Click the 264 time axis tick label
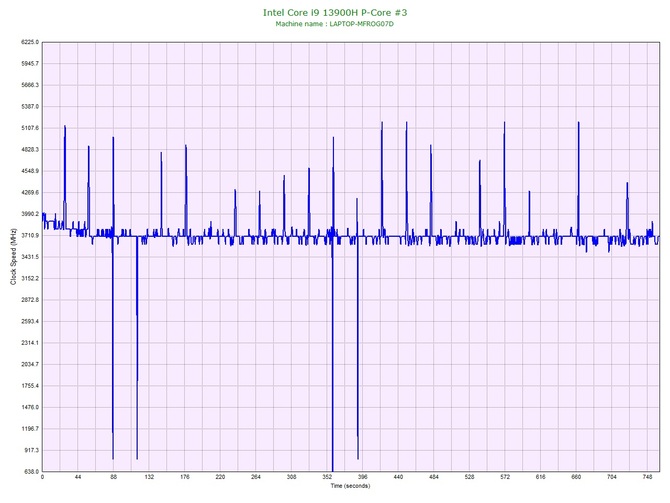Viewport: 670px width, 503px height. [256, 477]
